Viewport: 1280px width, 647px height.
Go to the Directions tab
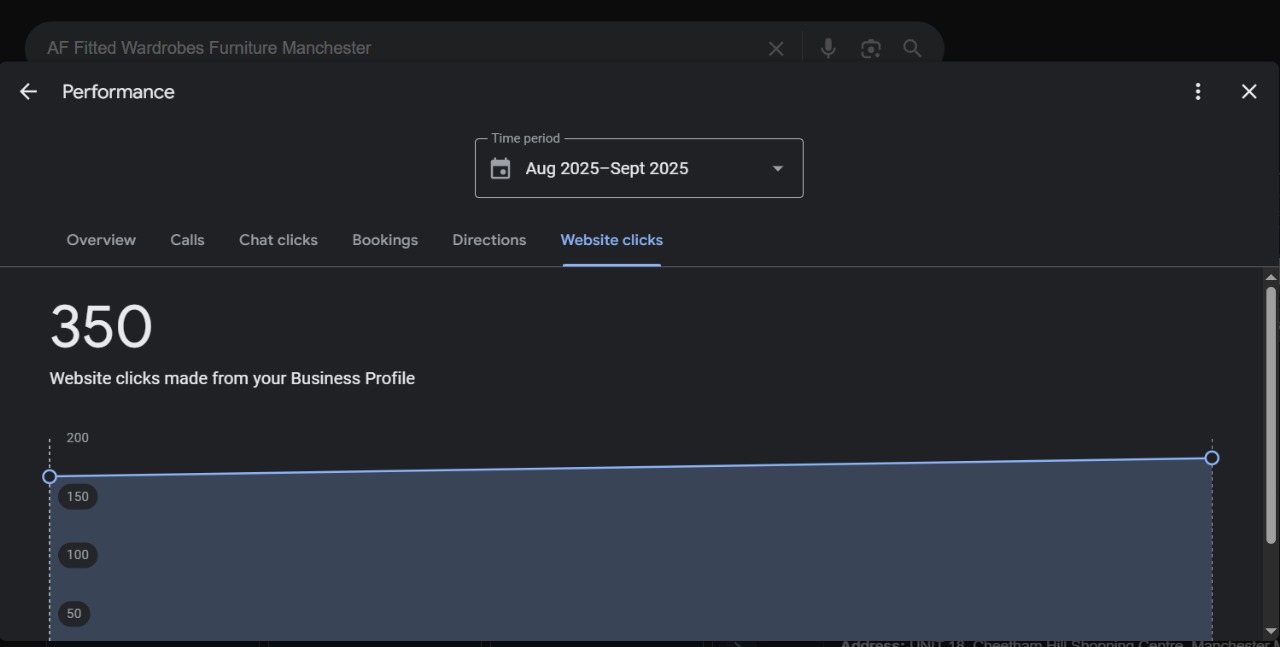coord(489,240)
